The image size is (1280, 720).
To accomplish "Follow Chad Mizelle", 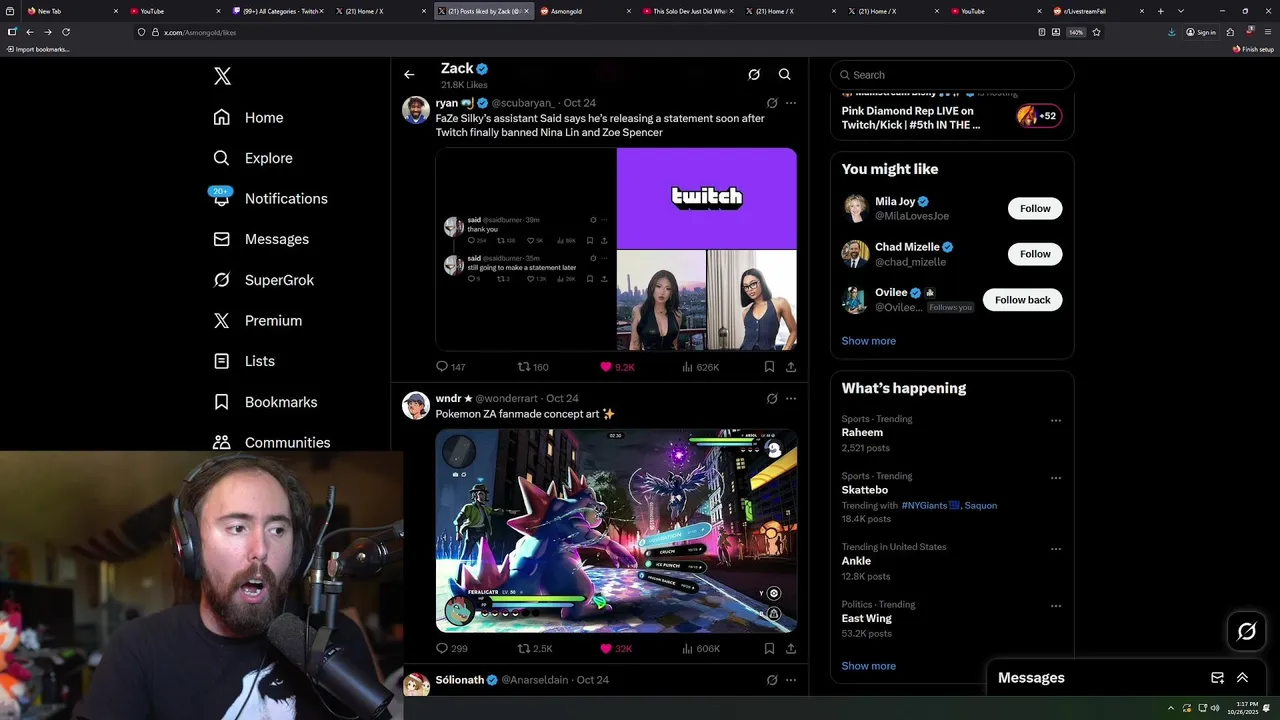I will 1035,254.
